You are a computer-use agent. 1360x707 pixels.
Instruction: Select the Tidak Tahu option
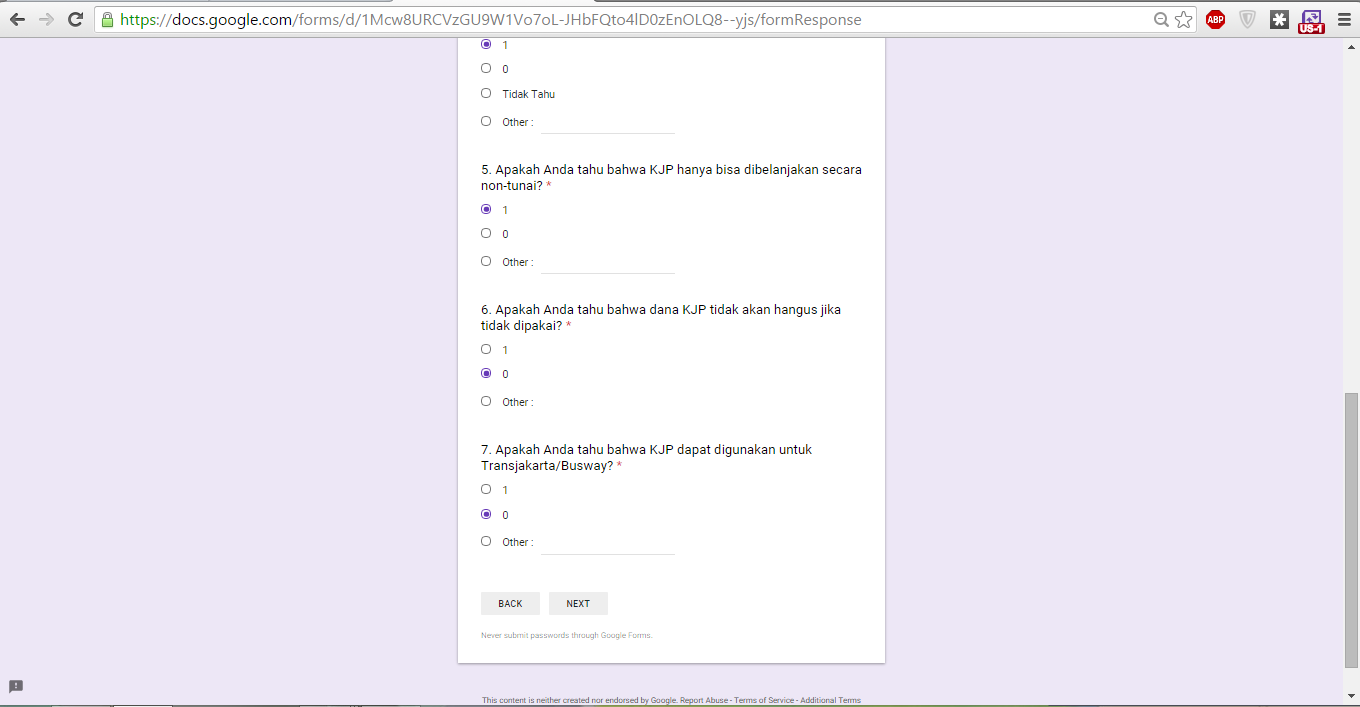(x=486, y=93)
